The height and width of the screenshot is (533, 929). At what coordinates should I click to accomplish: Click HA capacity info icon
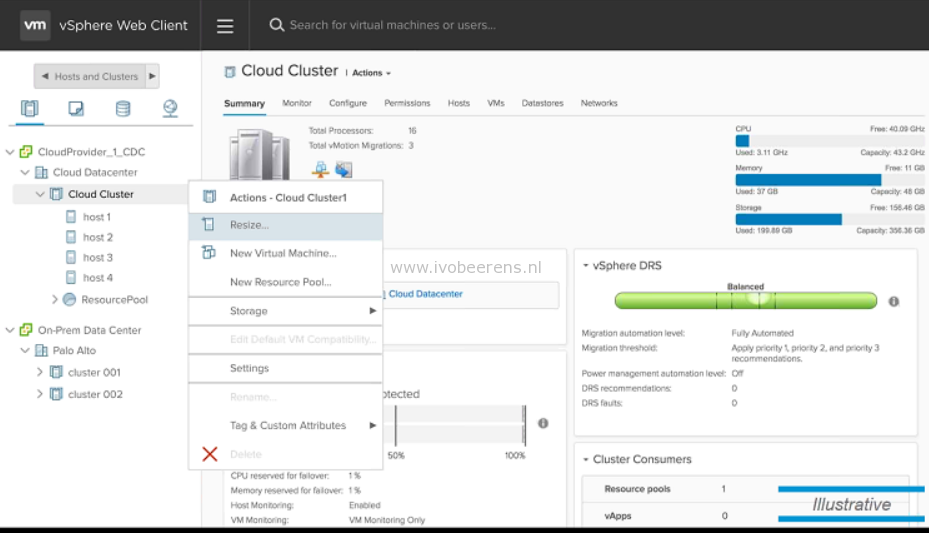click(543, 423)
